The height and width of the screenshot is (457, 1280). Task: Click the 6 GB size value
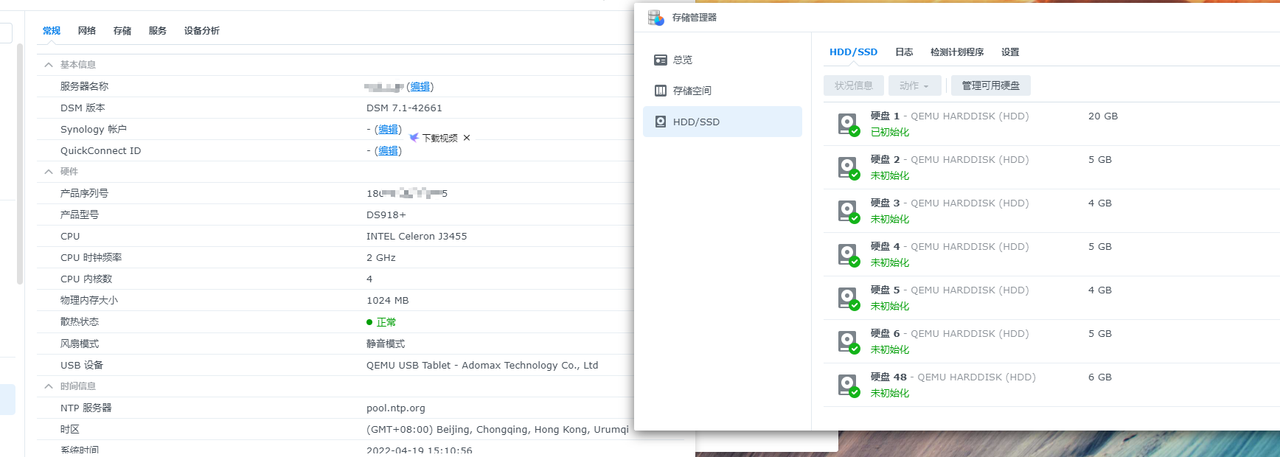pyautogui.click(x=1100, y=377)
